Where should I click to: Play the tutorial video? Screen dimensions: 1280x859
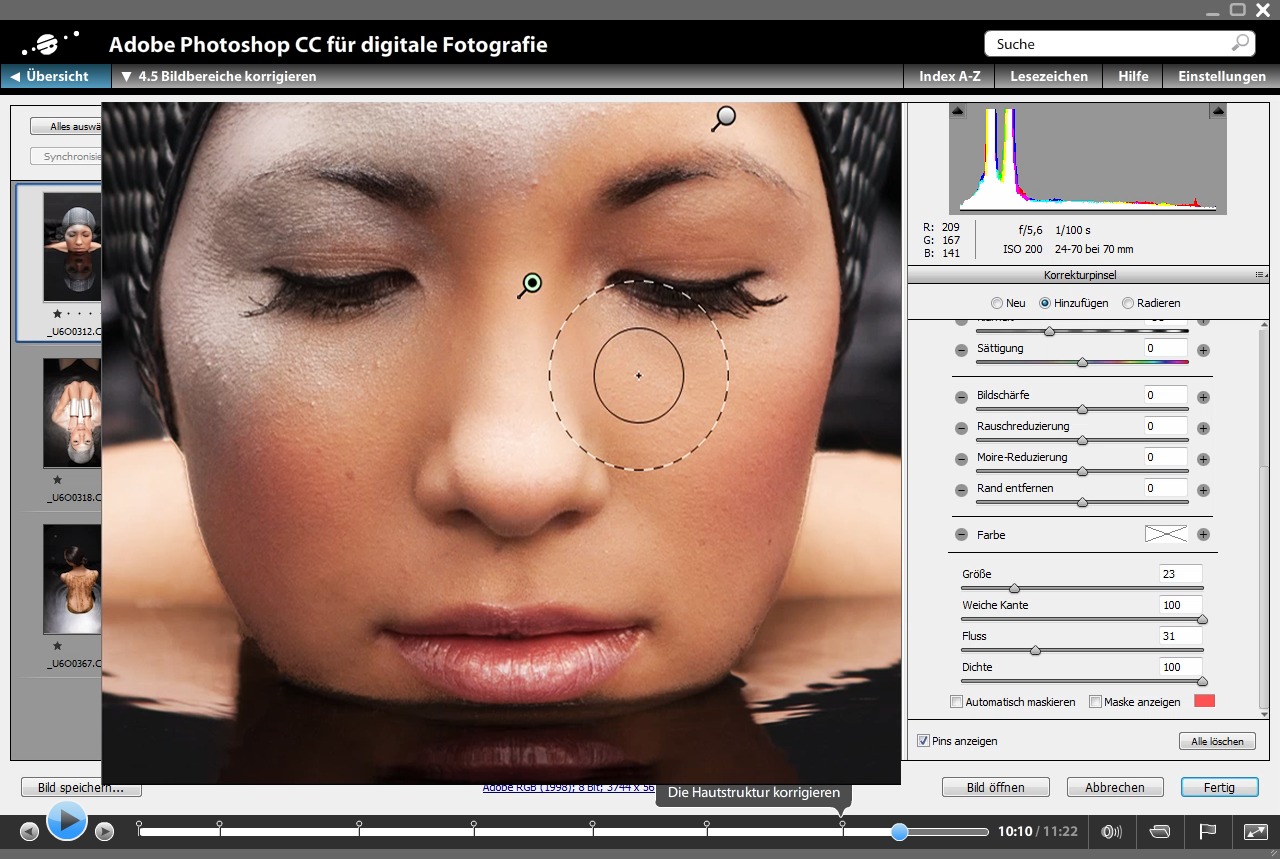click(66, 821)
